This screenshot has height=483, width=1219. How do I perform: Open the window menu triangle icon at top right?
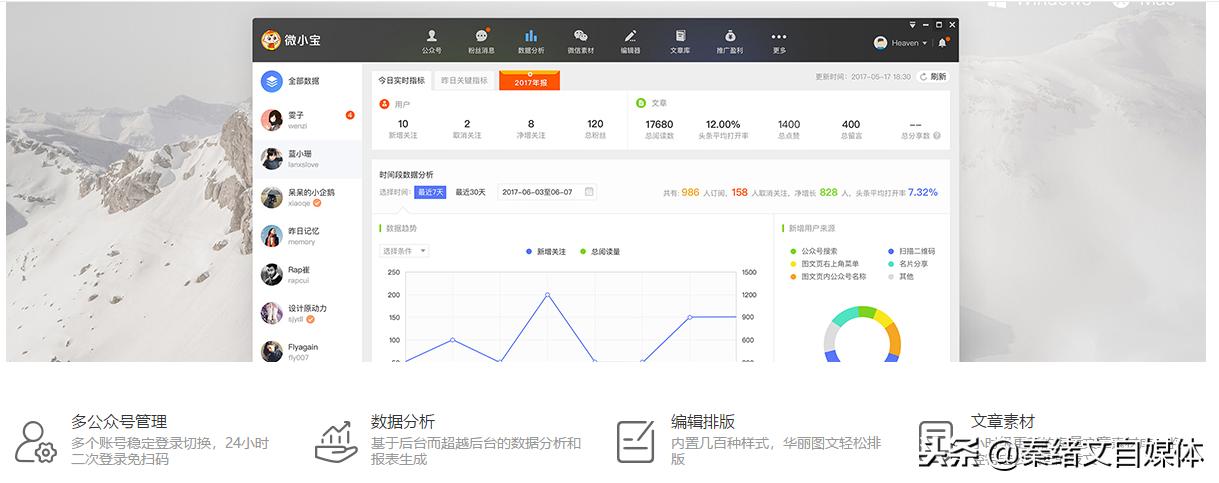[913, 24]
